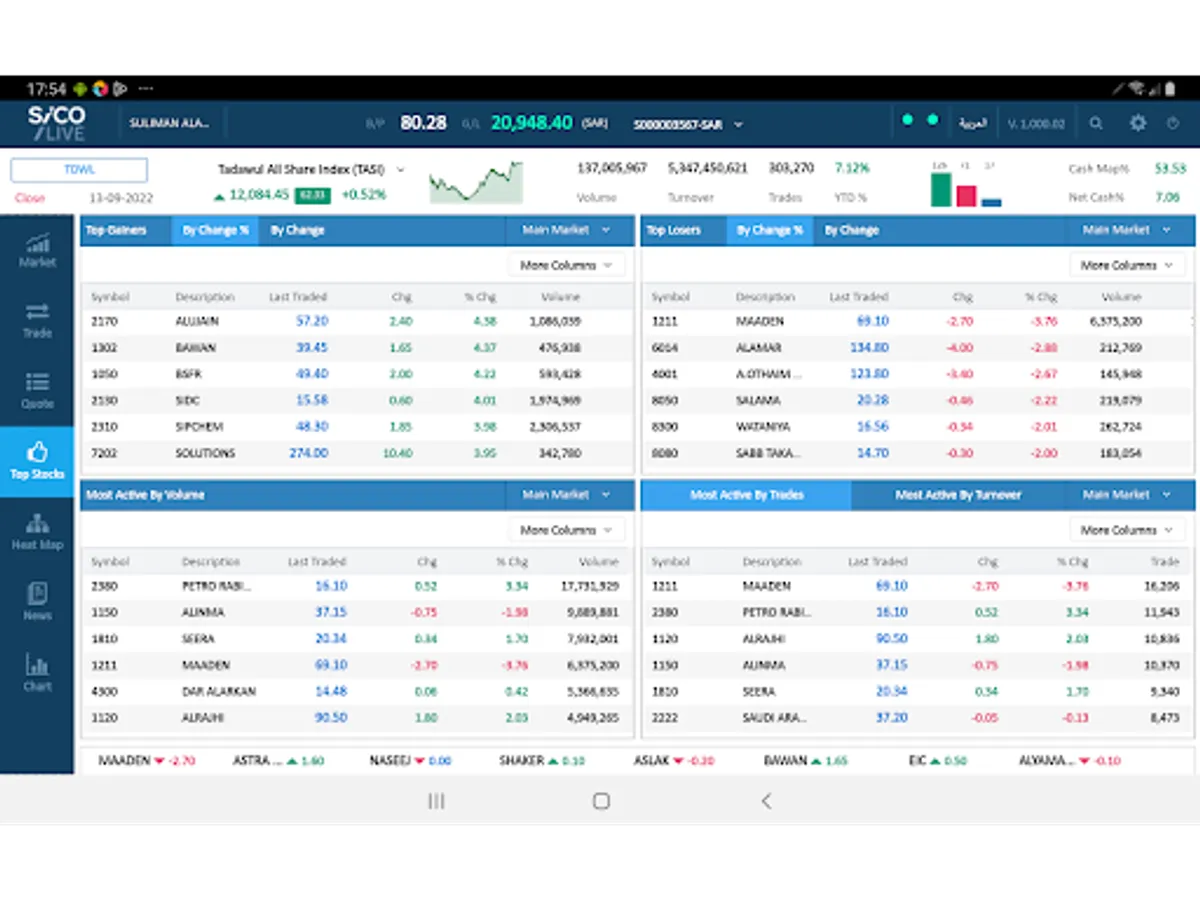Click the TDWL exchange field
1200x900 pixels.
click(79, 170)
